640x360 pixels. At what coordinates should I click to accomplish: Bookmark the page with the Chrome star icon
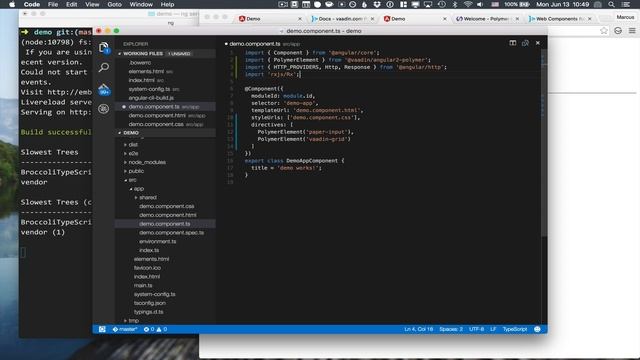click(604, 31)
